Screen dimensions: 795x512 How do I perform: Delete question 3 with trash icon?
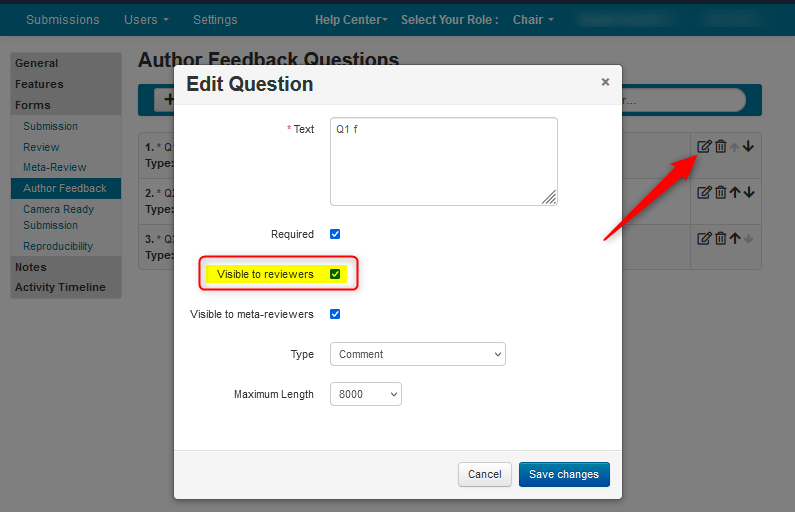pos(720,238)
